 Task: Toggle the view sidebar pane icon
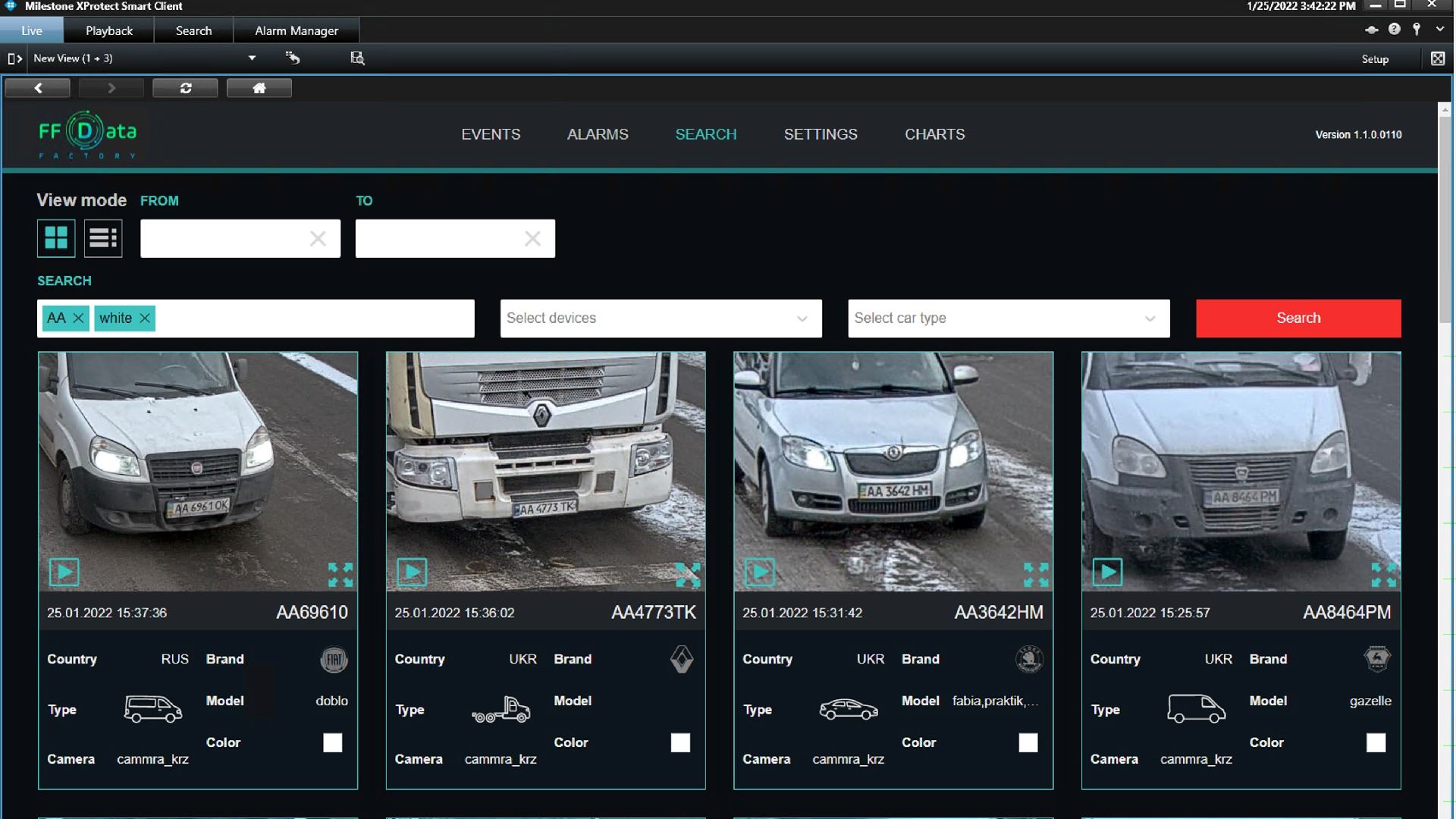[x=14, y=58]
